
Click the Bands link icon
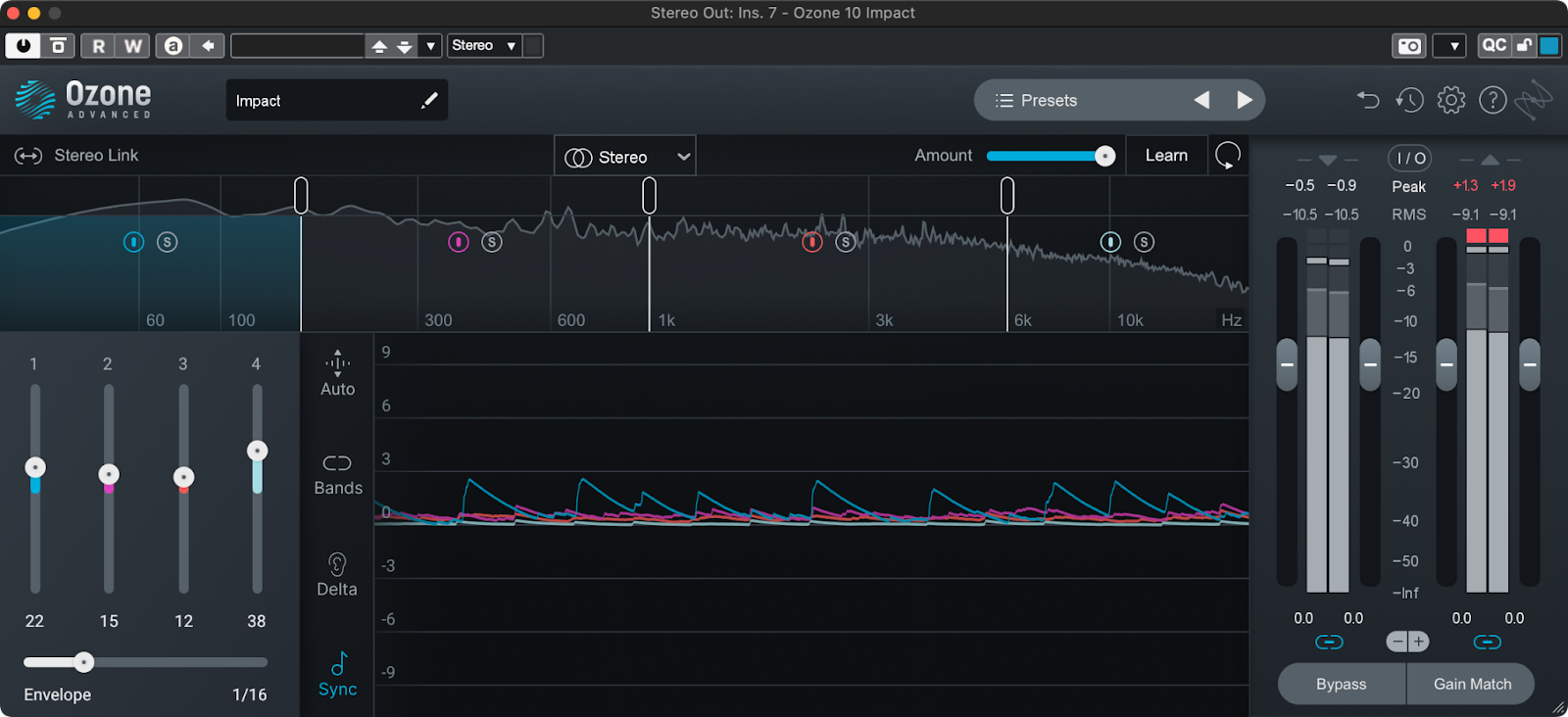click(337, 463)
